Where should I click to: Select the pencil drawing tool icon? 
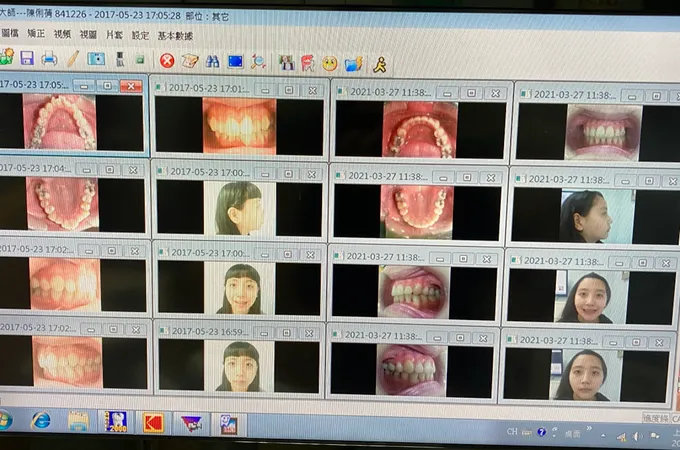pyautogui.click(x=73, y=59)
